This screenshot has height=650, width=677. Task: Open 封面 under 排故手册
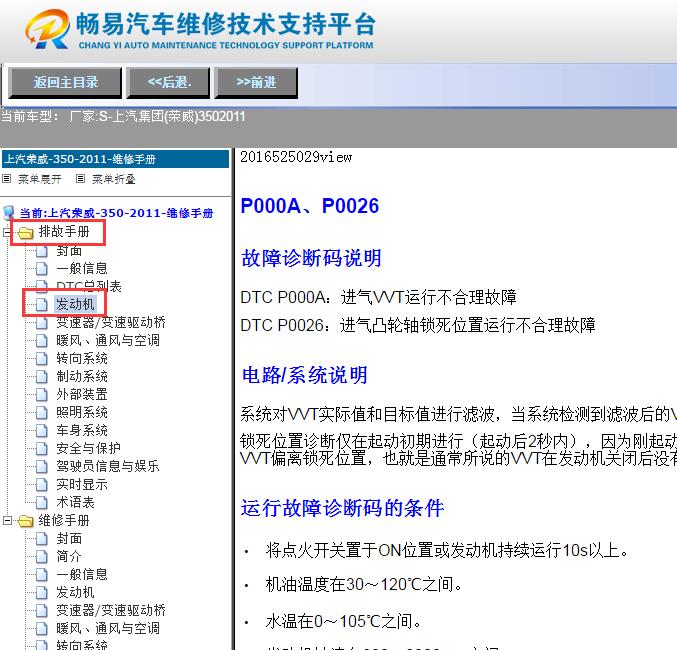pos(69,250)
